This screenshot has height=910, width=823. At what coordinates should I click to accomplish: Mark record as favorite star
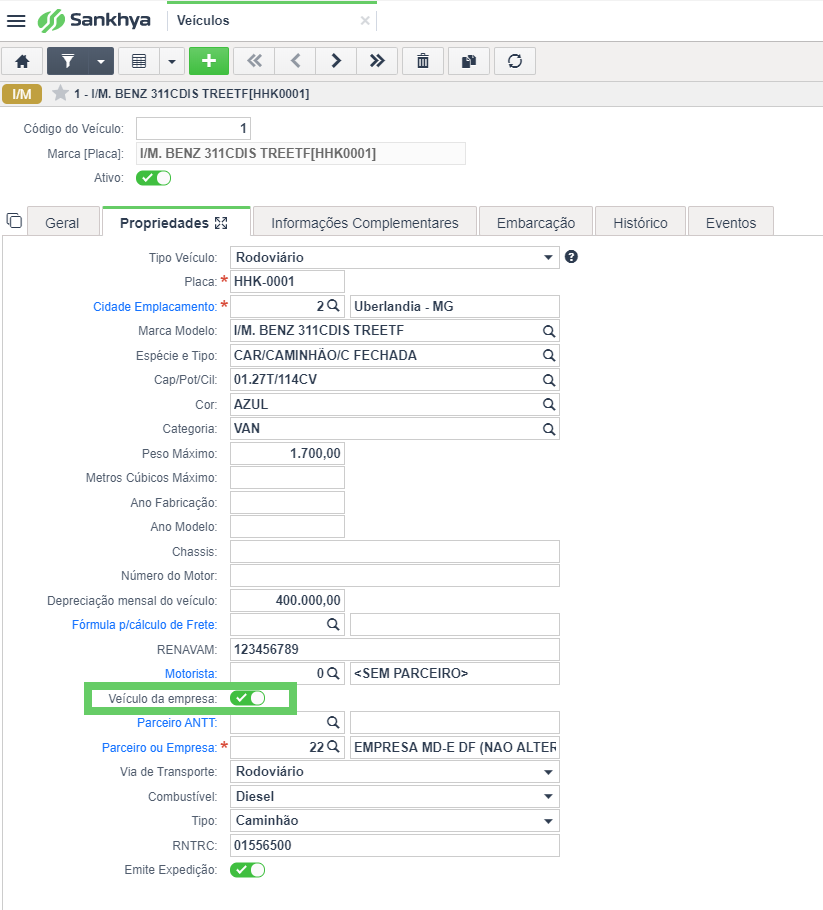[60, 93]
